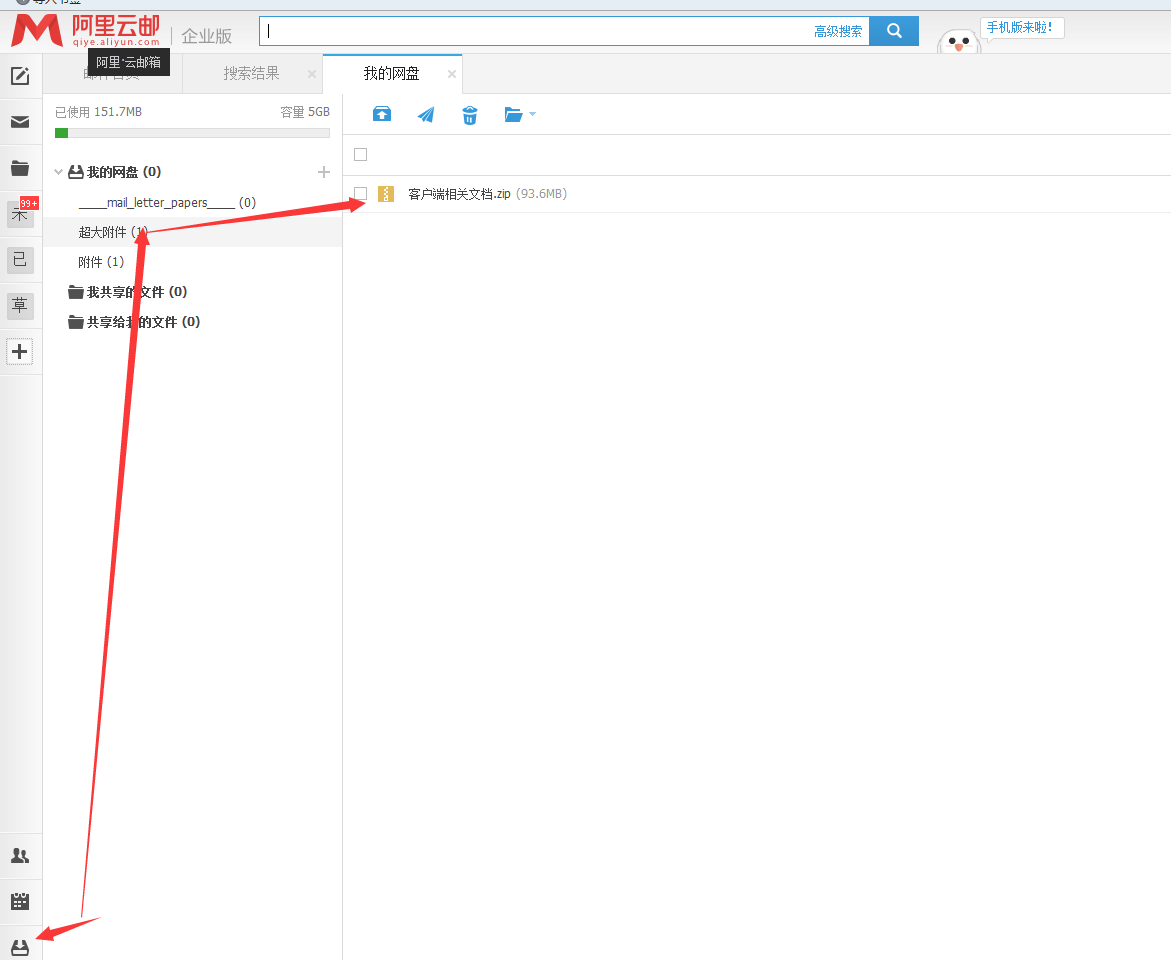
Task: Click the upload file toolbar icon
Action: tap(382, 114)
